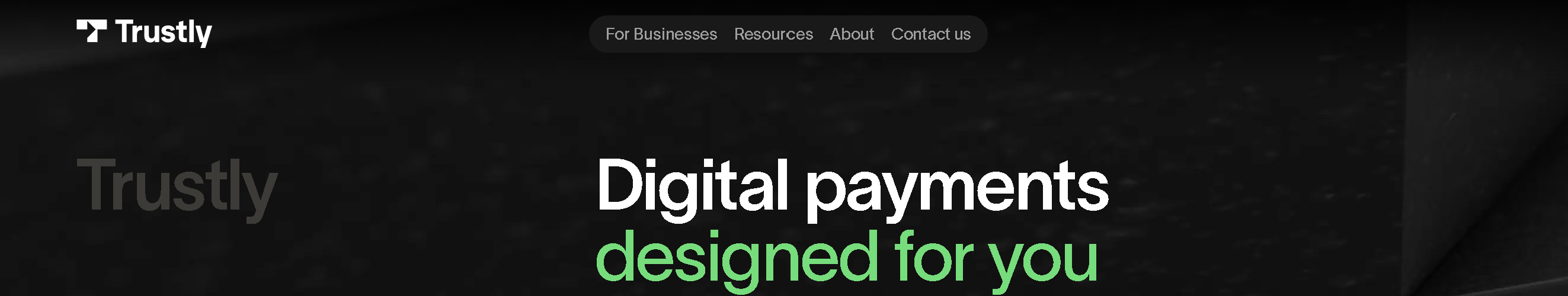Open the For Businesses menu
The height and width of the screenshot is (296, 1568).
(661, 34)
